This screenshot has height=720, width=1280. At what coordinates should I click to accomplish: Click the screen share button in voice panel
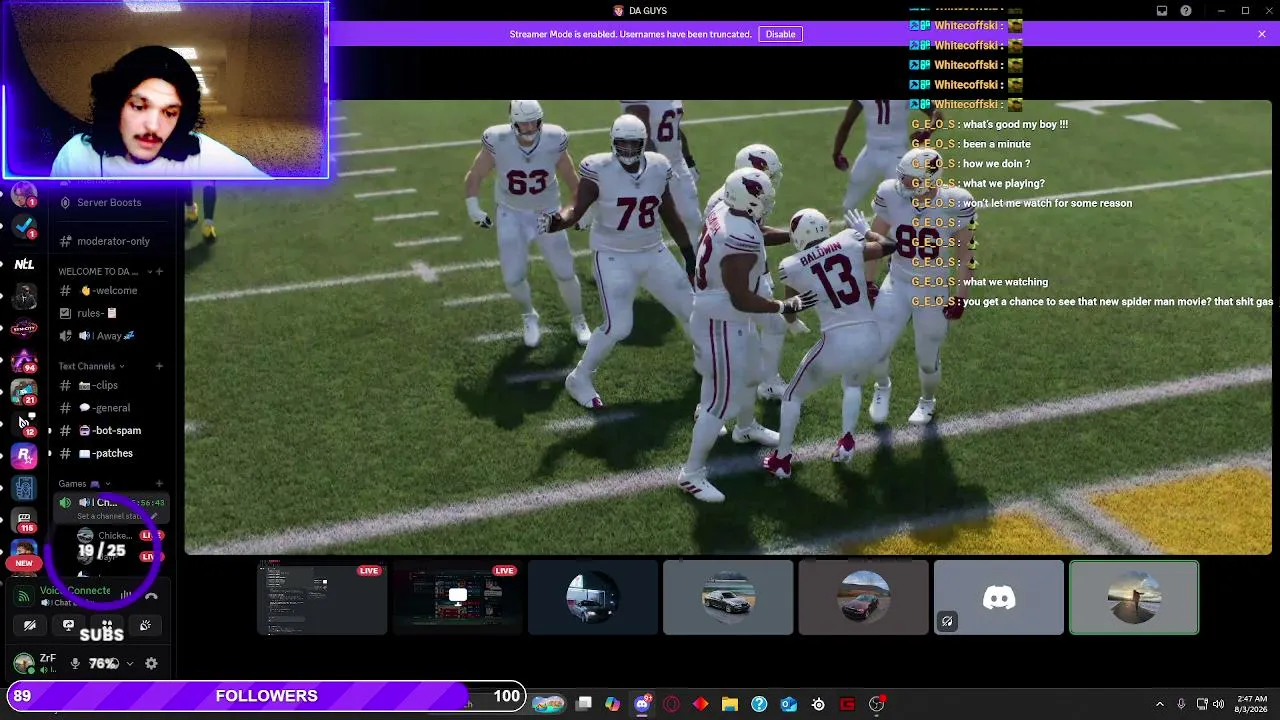pos(68,626)
